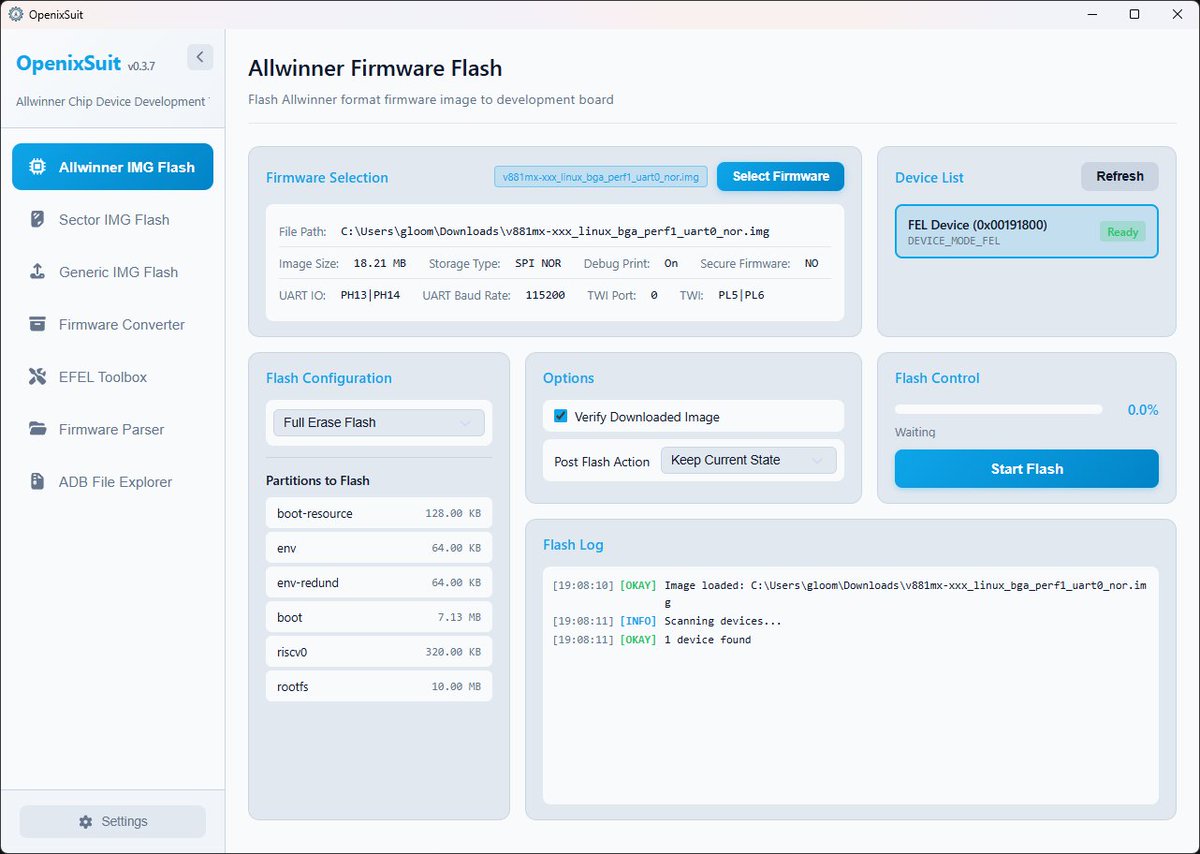Viewport: 1200px width, 854px height.
Task: Click the OpenixSuit title bar app icon
Action: 15,14
